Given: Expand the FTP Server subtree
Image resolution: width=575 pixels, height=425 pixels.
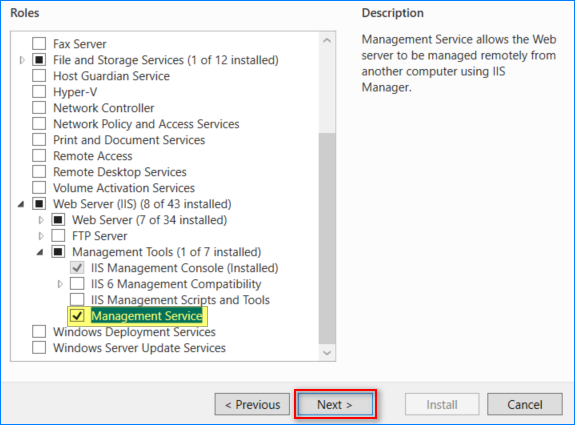Looking at the screenshot, I should click(41, 236).
